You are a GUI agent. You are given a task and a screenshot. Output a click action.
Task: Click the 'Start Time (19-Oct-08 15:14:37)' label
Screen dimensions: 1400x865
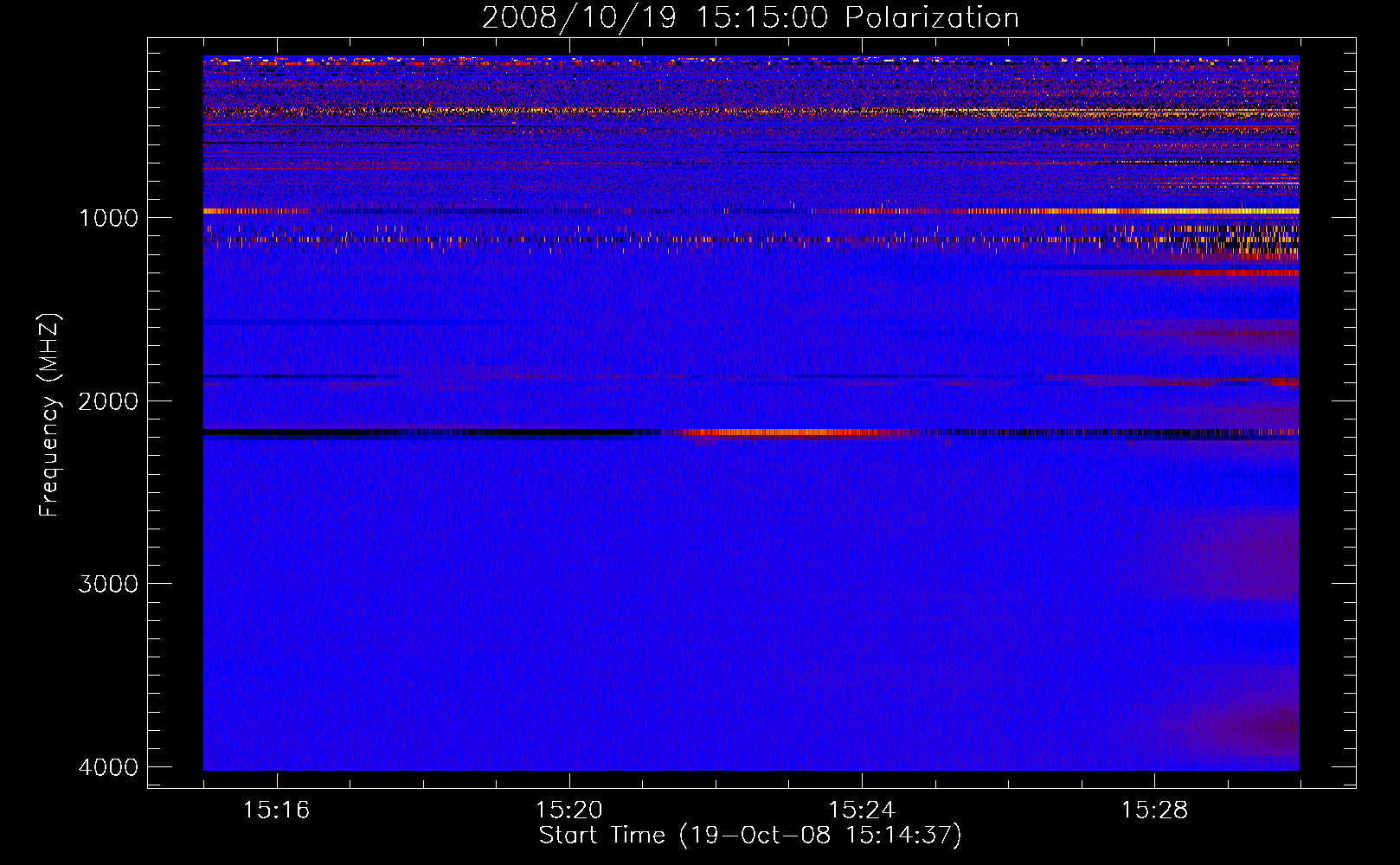click(750, 836)
